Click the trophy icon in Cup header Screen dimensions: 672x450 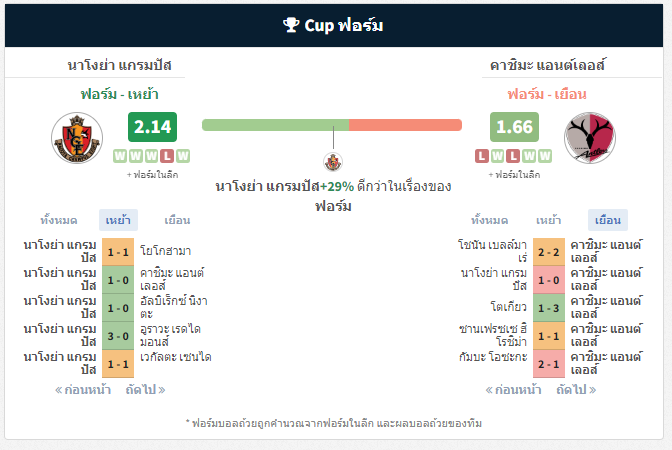291,25
